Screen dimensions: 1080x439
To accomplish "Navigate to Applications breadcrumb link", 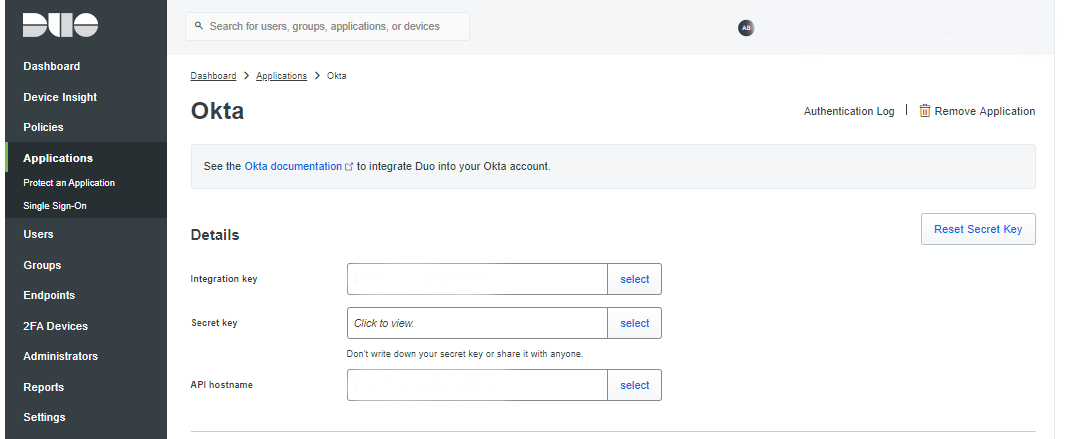I will point(281,76).
